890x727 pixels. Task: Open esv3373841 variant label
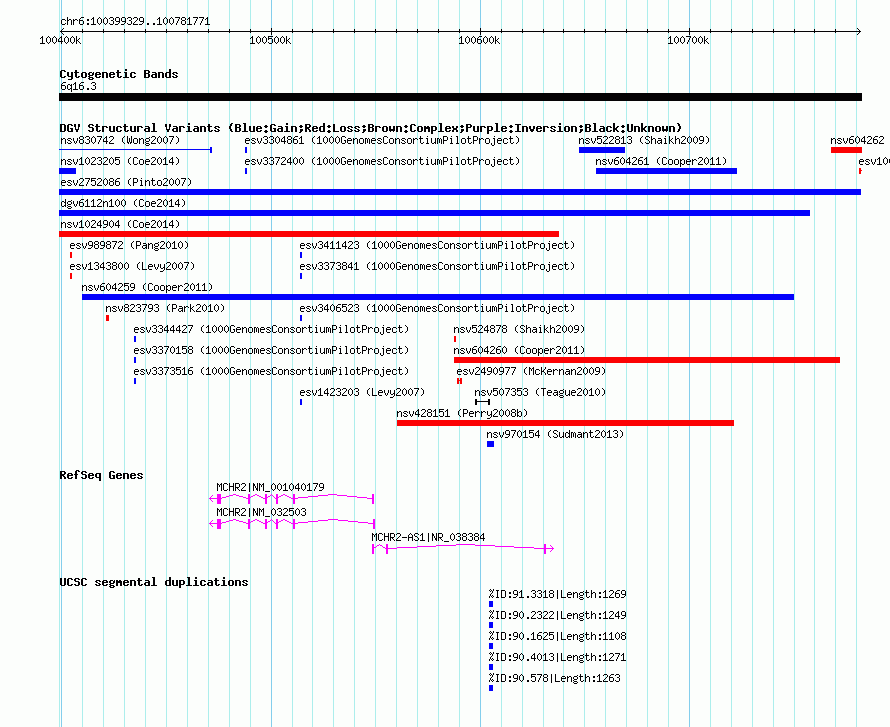point(437,266)
